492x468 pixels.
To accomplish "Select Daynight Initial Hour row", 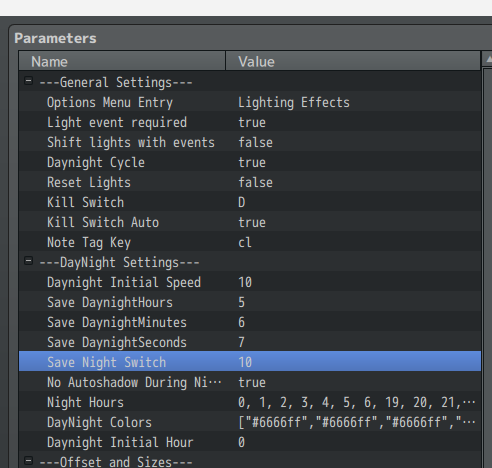I will coord(250,442).
